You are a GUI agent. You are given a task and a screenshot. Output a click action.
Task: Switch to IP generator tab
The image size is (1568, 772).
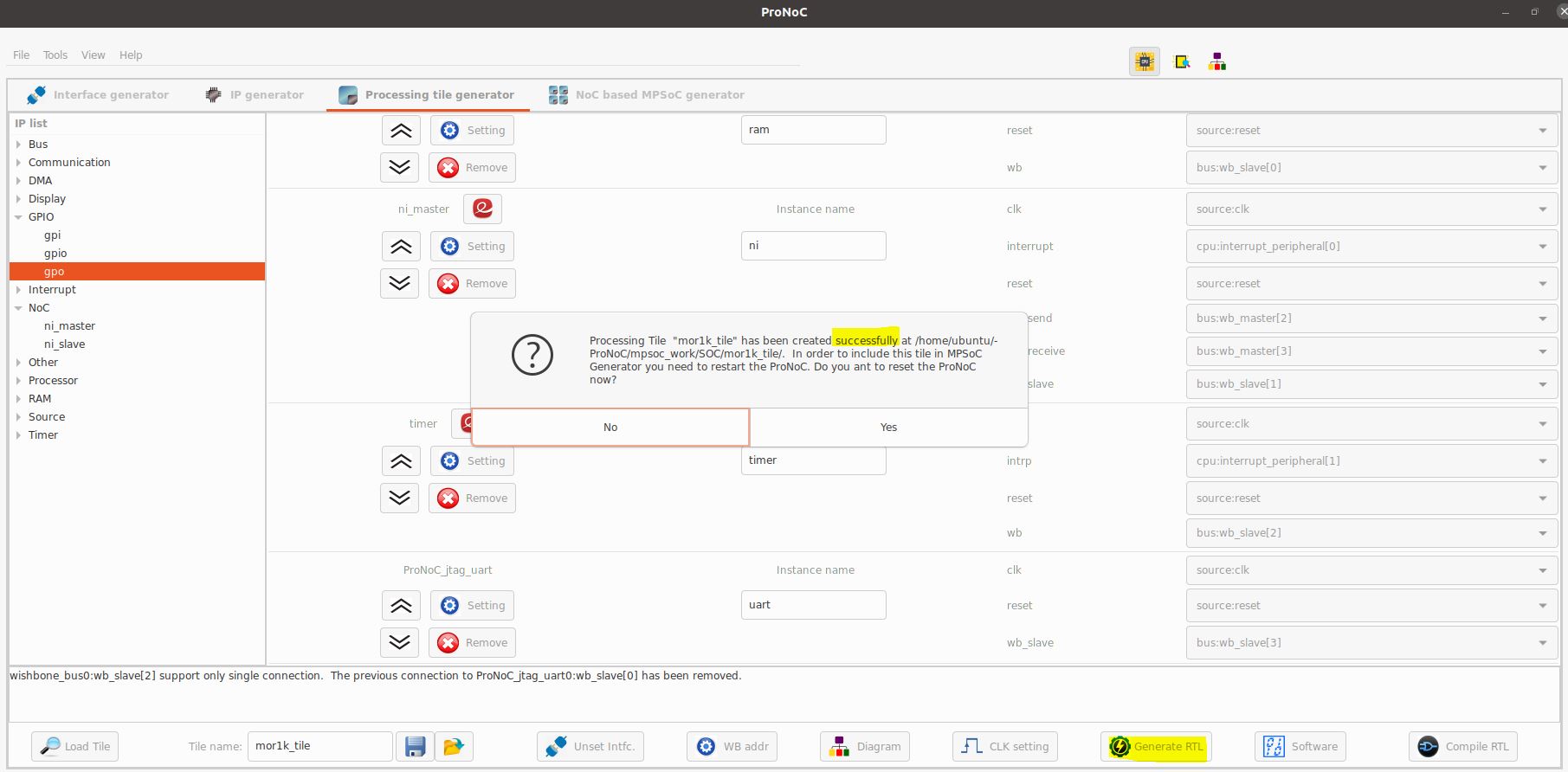pos(255,95)
